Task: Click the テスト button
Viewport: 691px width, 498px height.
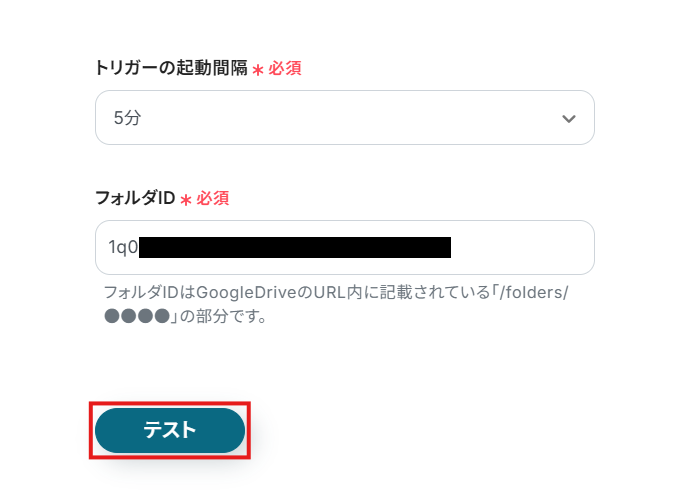Action: pyautogui.click(x=170, y=430)
